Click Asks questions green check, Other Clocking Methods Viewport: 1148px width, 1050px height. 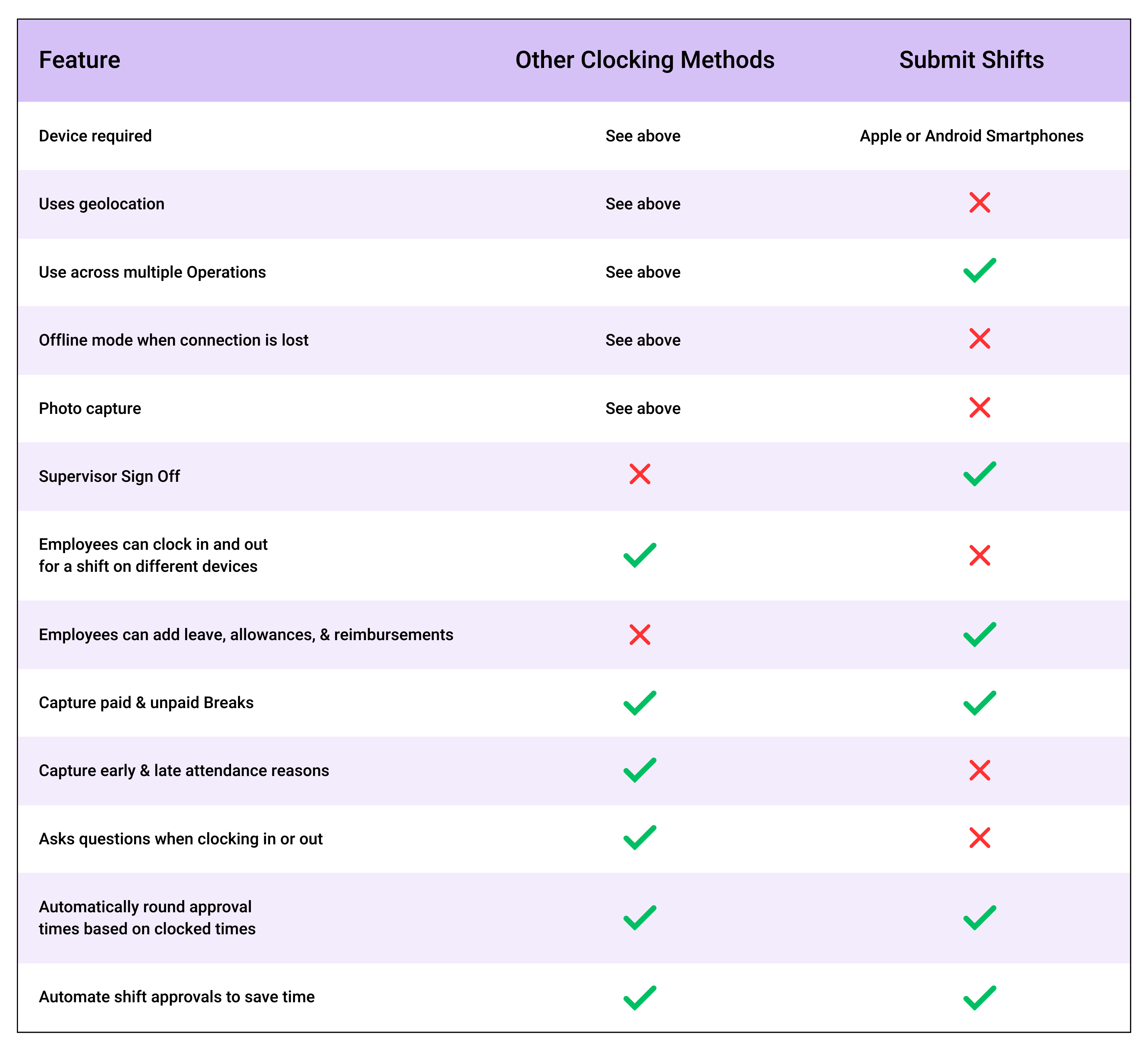point(640,838)
